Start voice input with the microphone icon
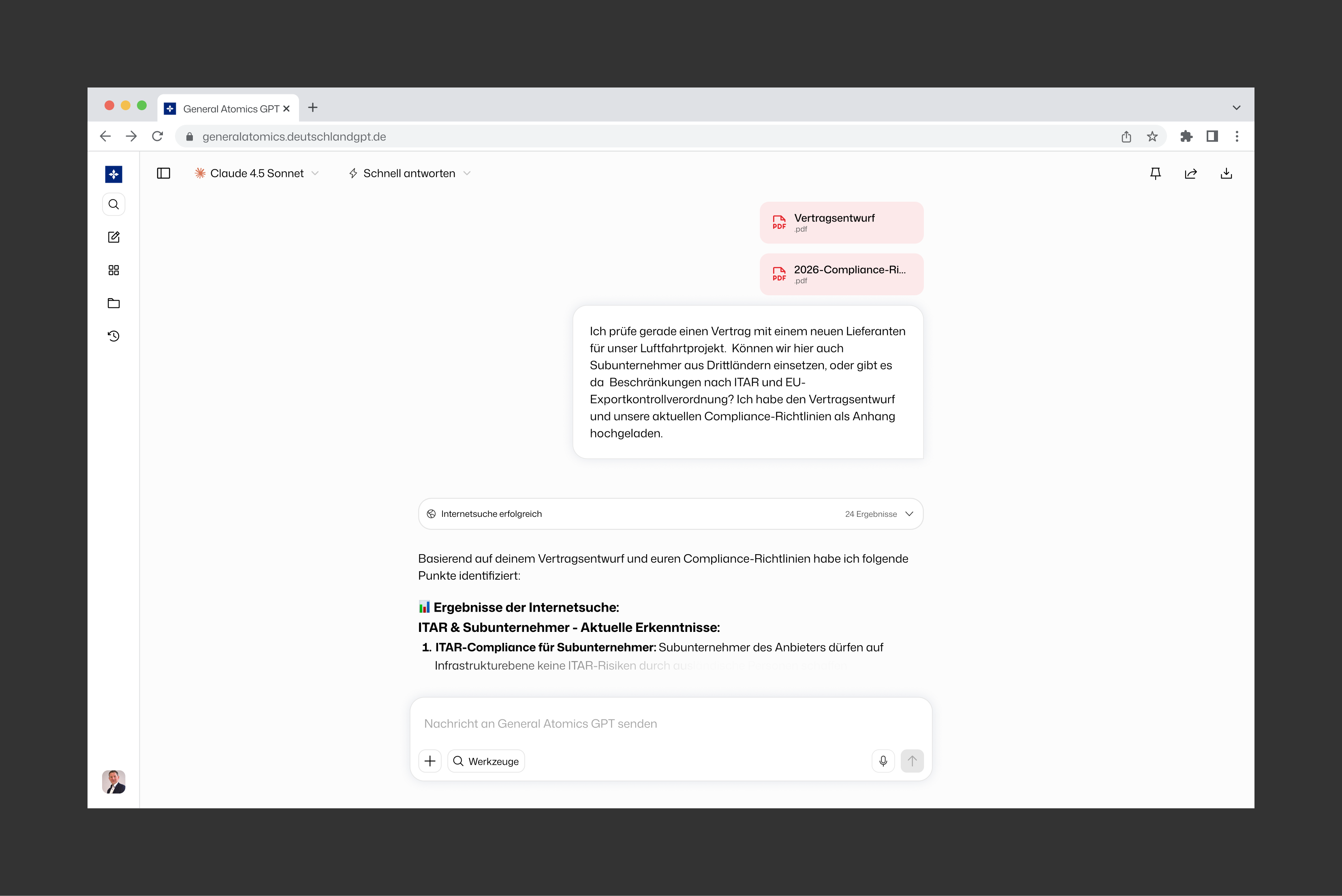This screenshot has height=896, width=1342. [x=883, y=761]
